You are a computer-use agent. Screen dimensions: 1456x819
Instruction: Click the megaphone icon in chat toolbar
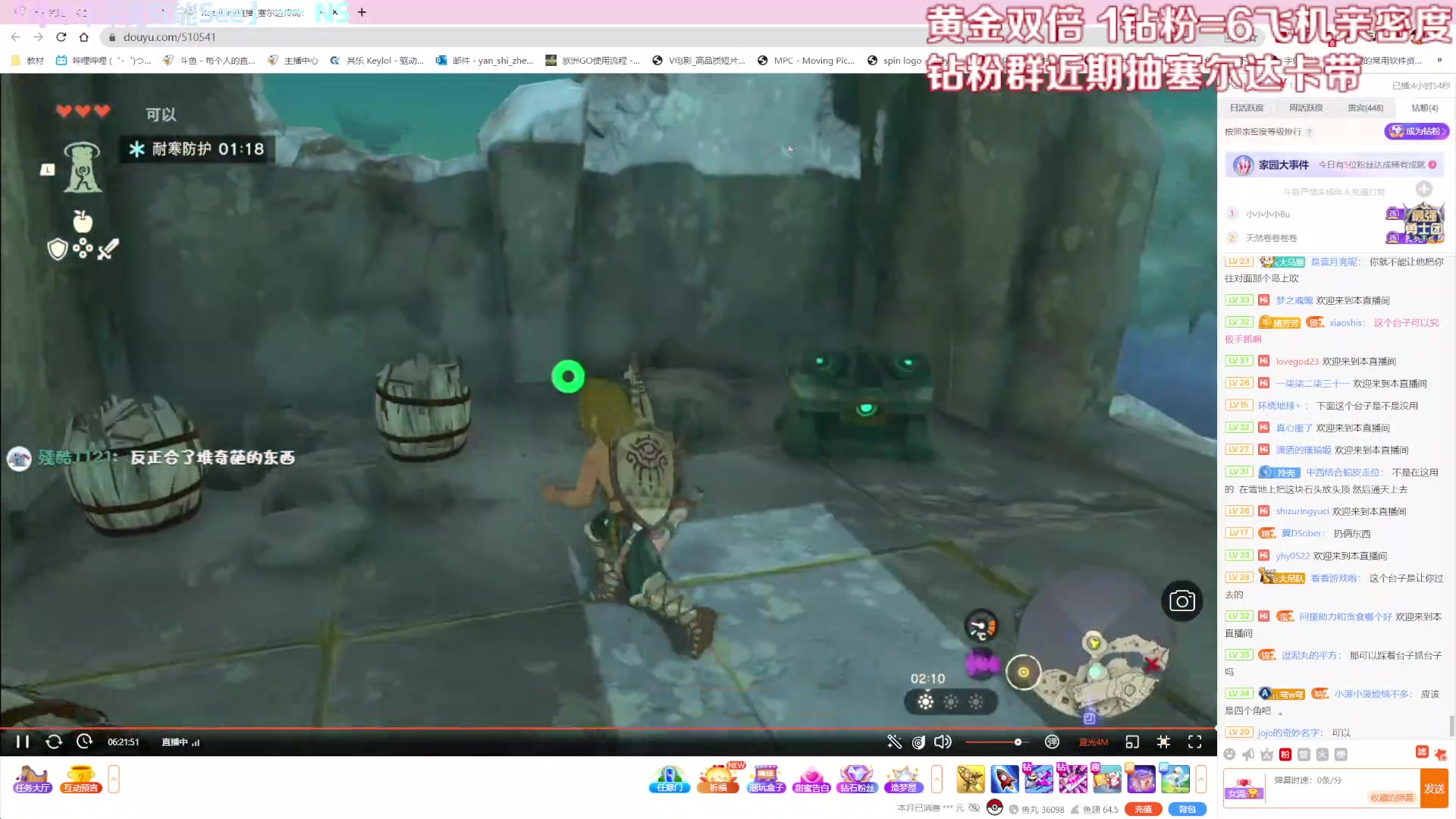coord(1248,755)
